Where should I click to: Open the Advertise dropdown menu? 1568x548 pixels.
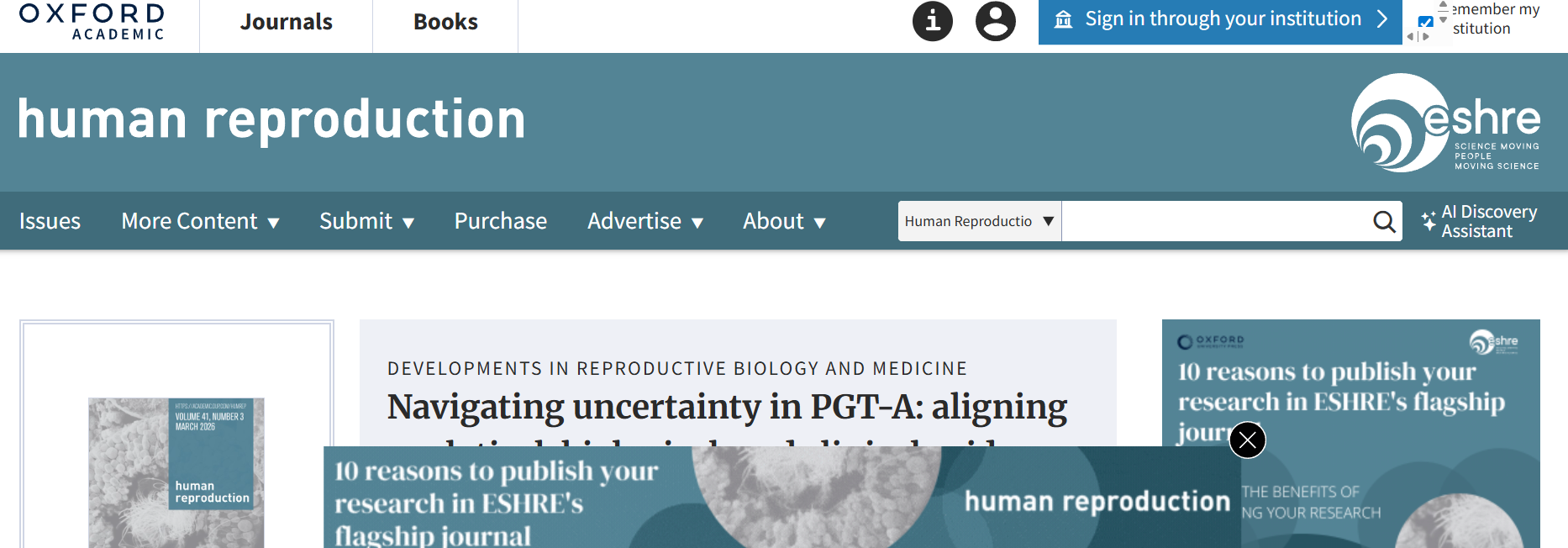pos(645,221)
